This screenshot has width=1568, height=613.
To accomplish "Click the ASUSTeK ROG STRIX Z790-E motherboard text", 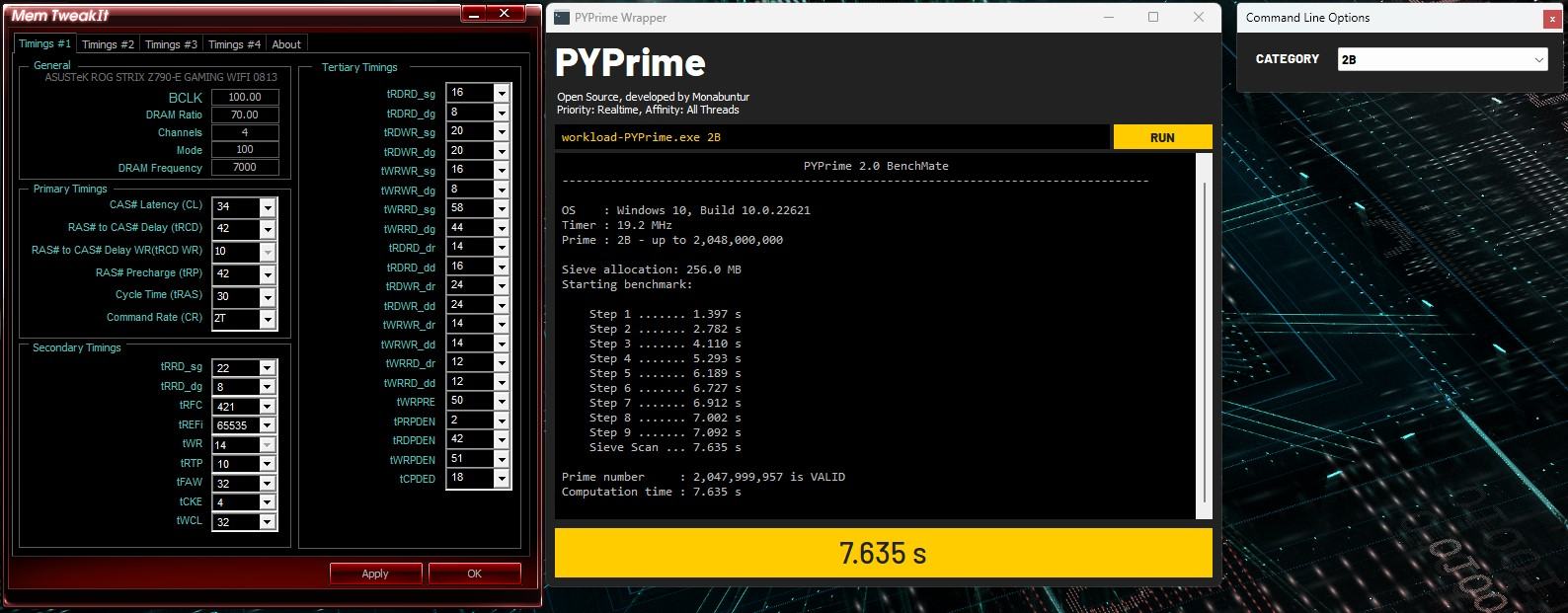I will tap(161, 77).
